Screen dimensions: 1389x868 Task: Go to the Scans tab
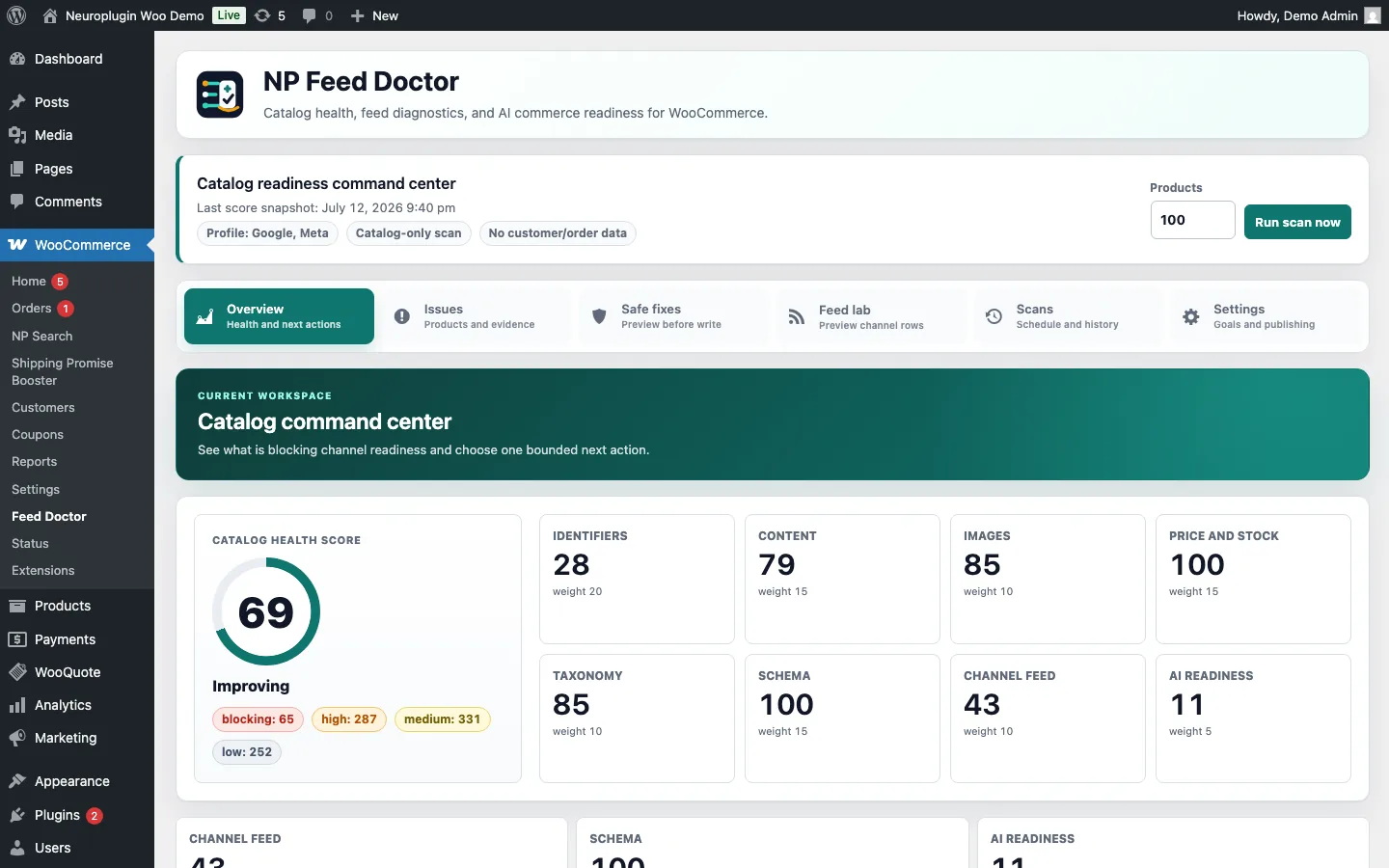pyautogui.click(x=1068, y=316)
